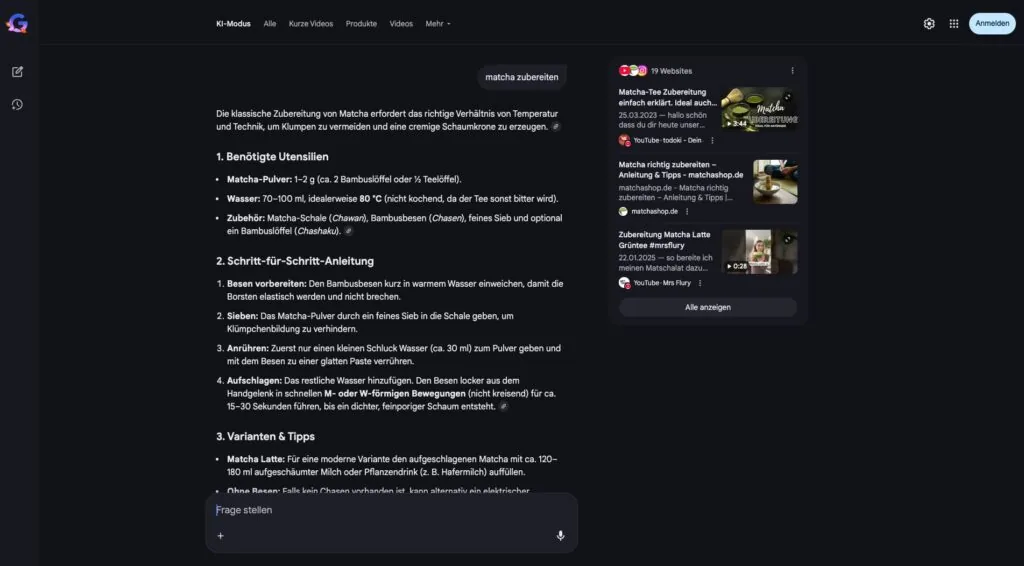
Task: Open three-dot menu for YouTube Mrs Flury result
Action: click(700, 283)
